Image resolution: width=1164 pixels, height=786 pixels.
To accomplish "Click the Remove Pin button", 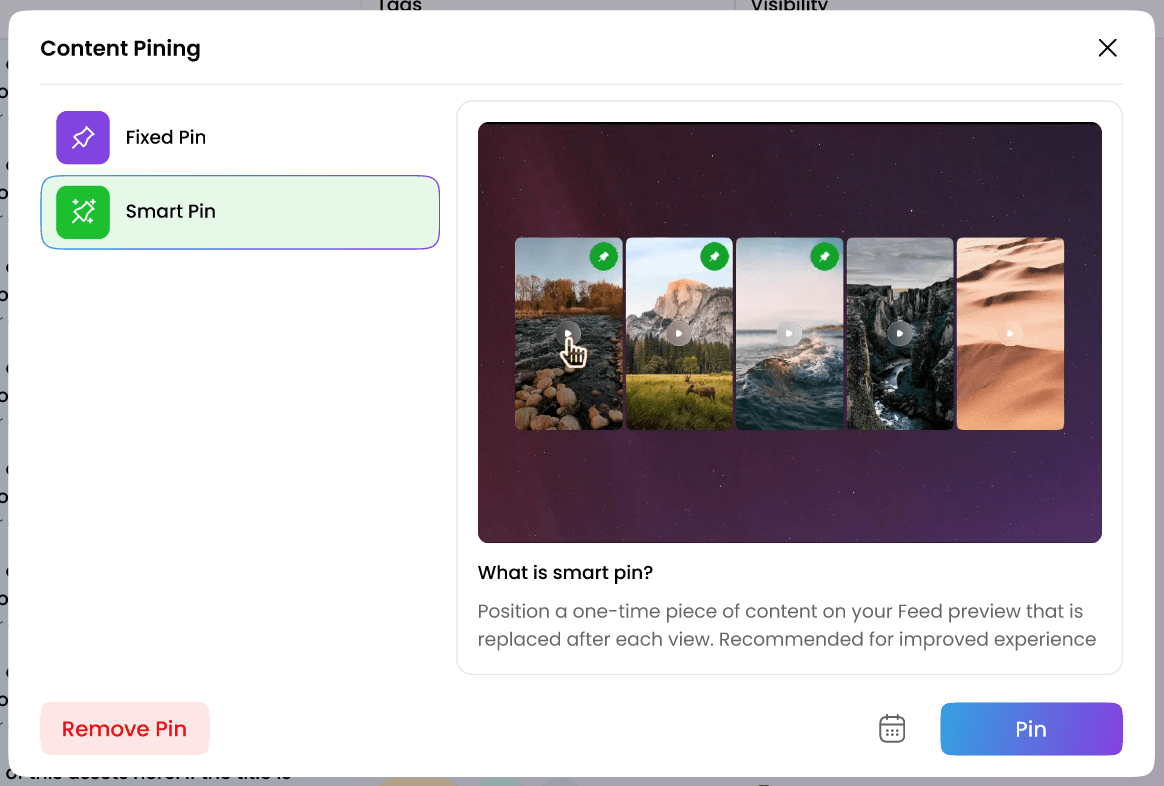I will [125, 729].
